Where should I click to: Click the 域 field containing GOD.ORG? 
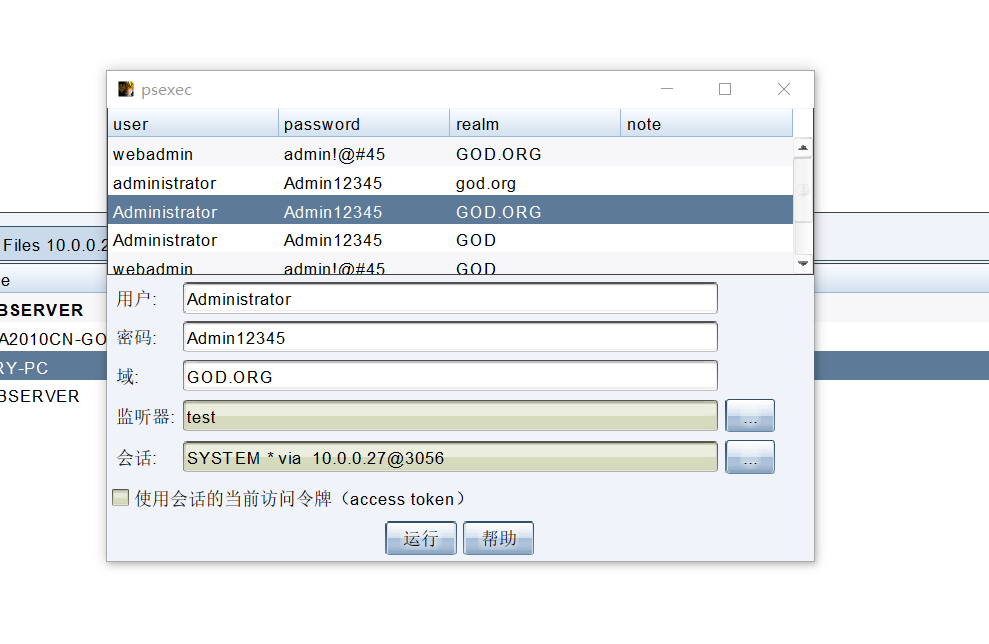coord(450,377)
